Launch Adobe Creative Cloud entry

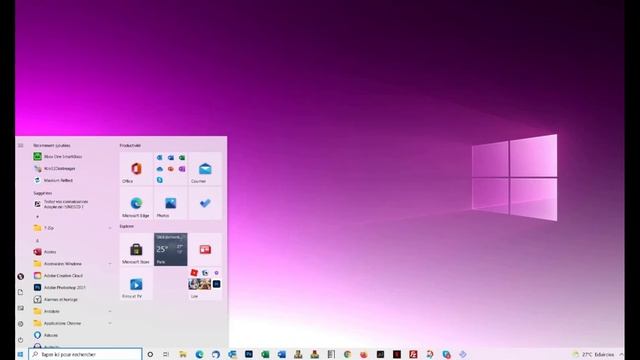73,276
